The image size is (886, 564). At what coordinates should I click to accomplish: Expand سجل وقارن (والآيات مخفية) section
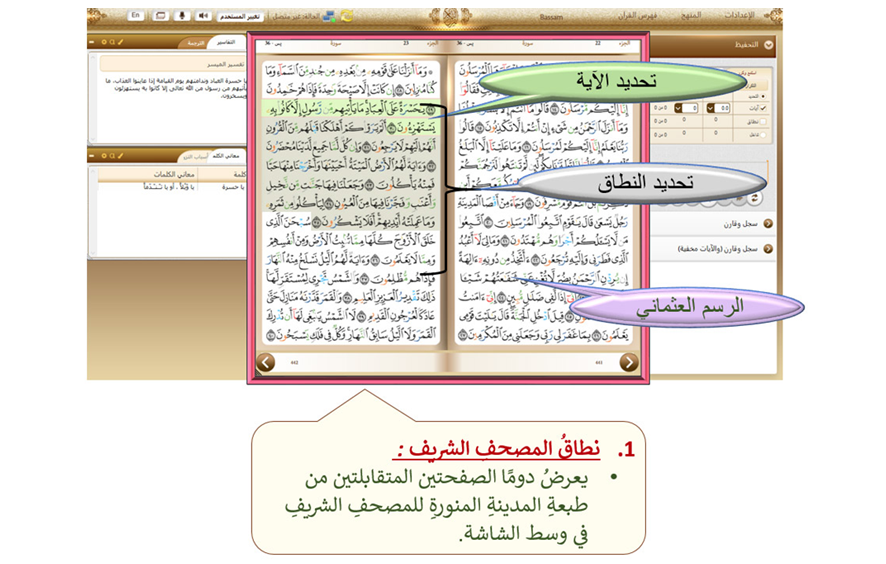coord(768,249)
